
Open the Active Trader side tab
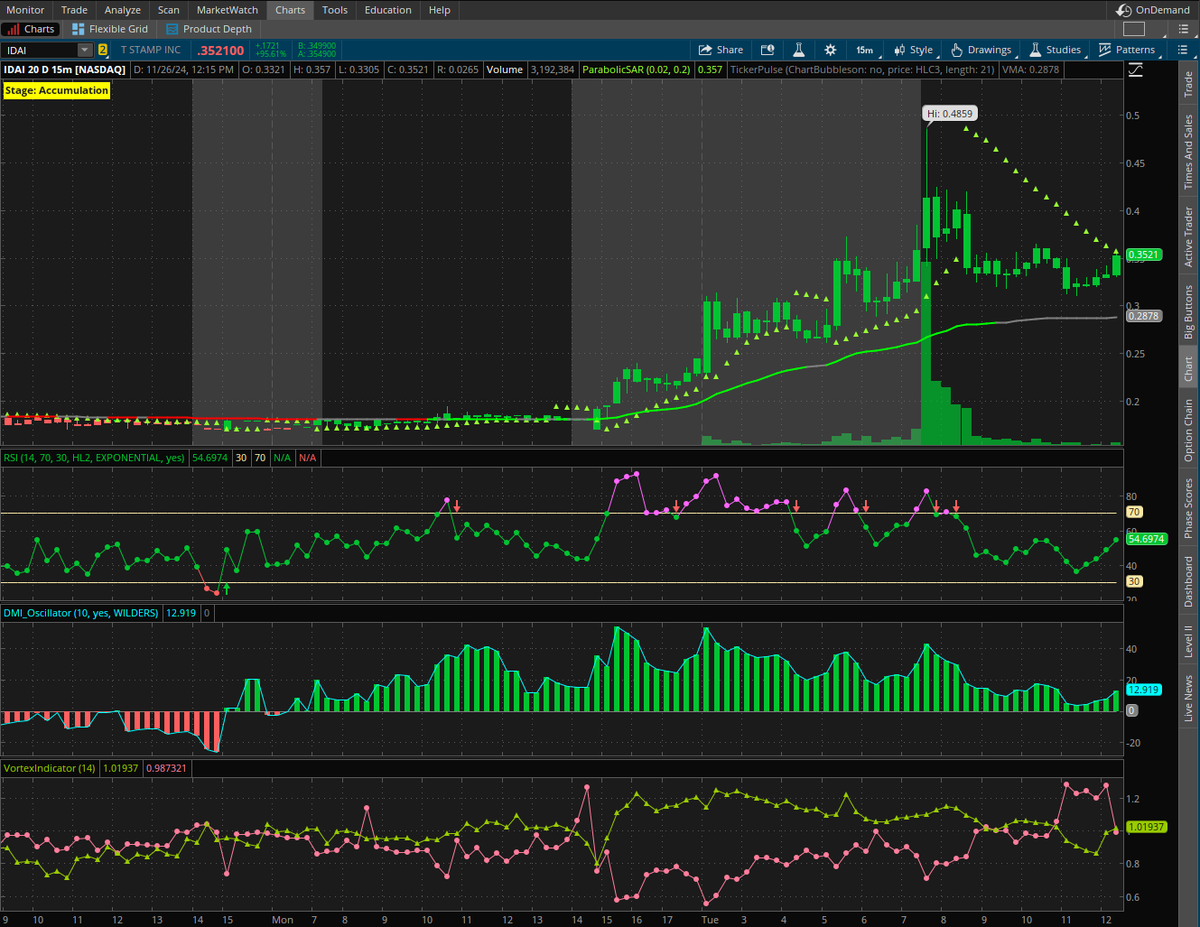(x=1188, y=236)
